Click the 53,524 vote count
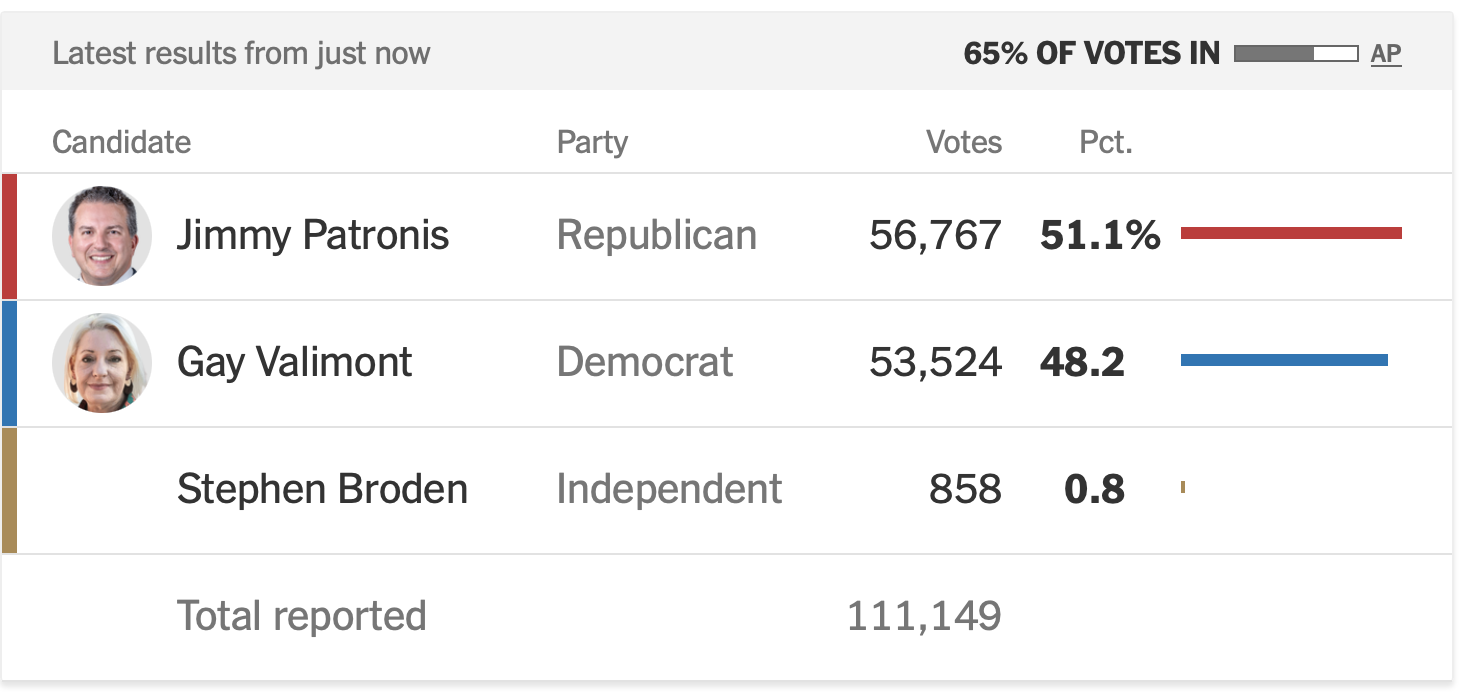The width and height of the screenshot is (1470, 692). 935,362
